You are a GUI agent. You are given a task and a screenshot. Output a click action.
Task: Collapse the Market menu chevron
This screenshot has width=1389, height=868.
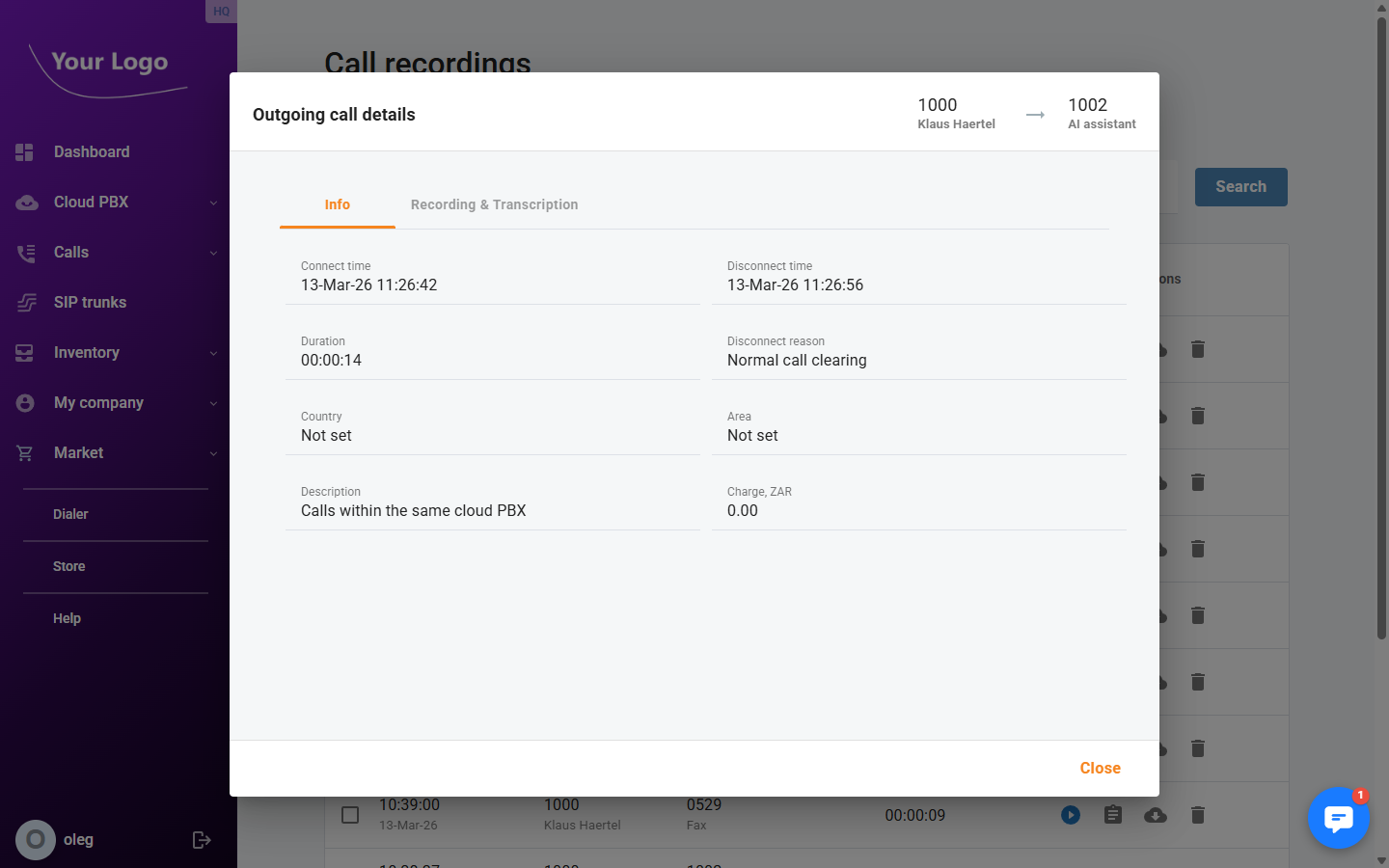click(x=213, y=452)
